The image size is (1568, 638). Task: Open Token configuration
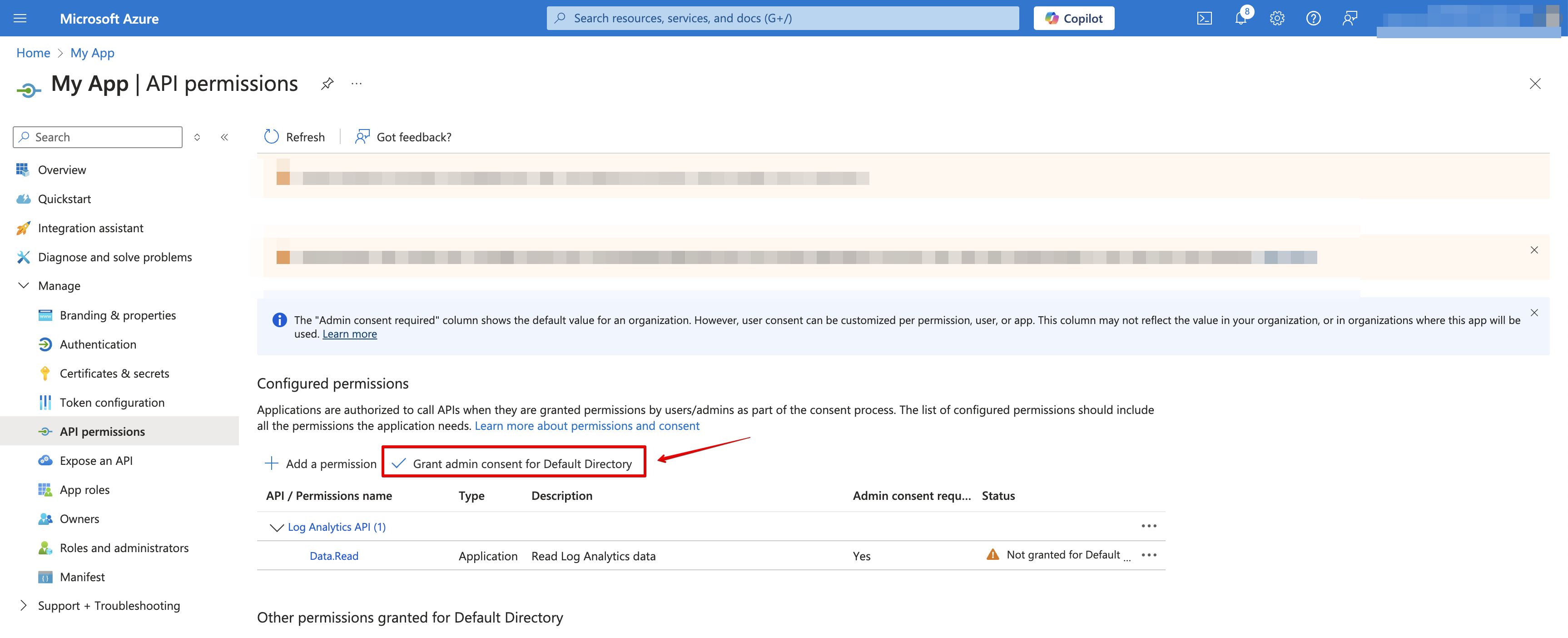(x=112, y=403)
